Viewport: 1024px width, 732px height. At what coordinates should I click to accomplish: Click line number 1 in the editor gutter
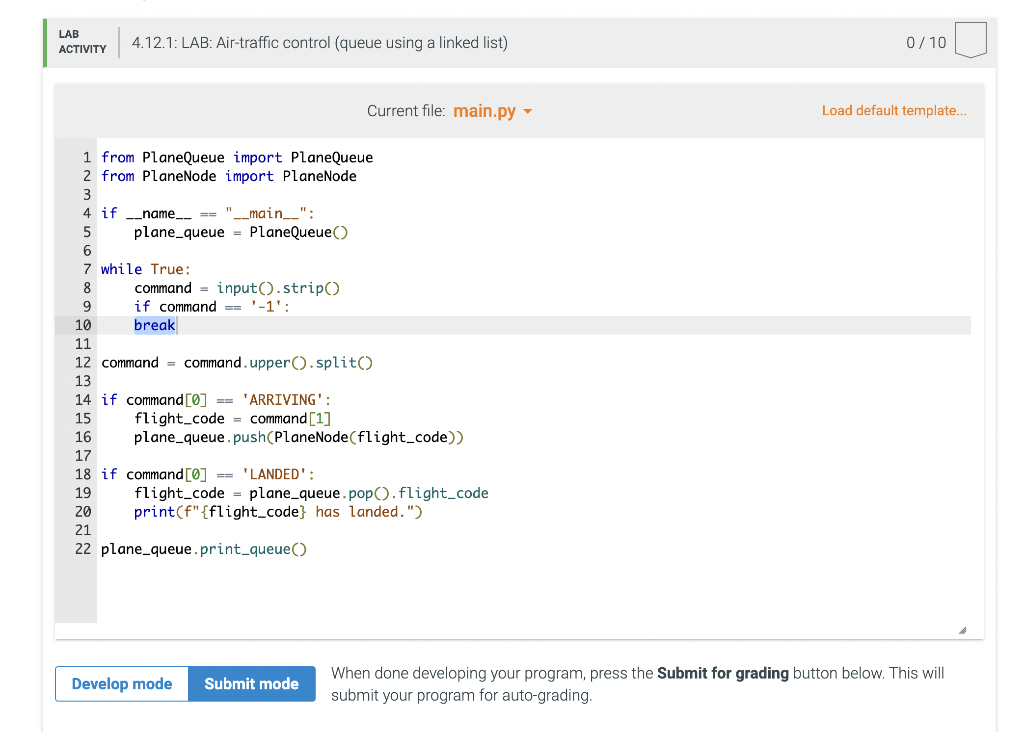click(x=87, y=157)
